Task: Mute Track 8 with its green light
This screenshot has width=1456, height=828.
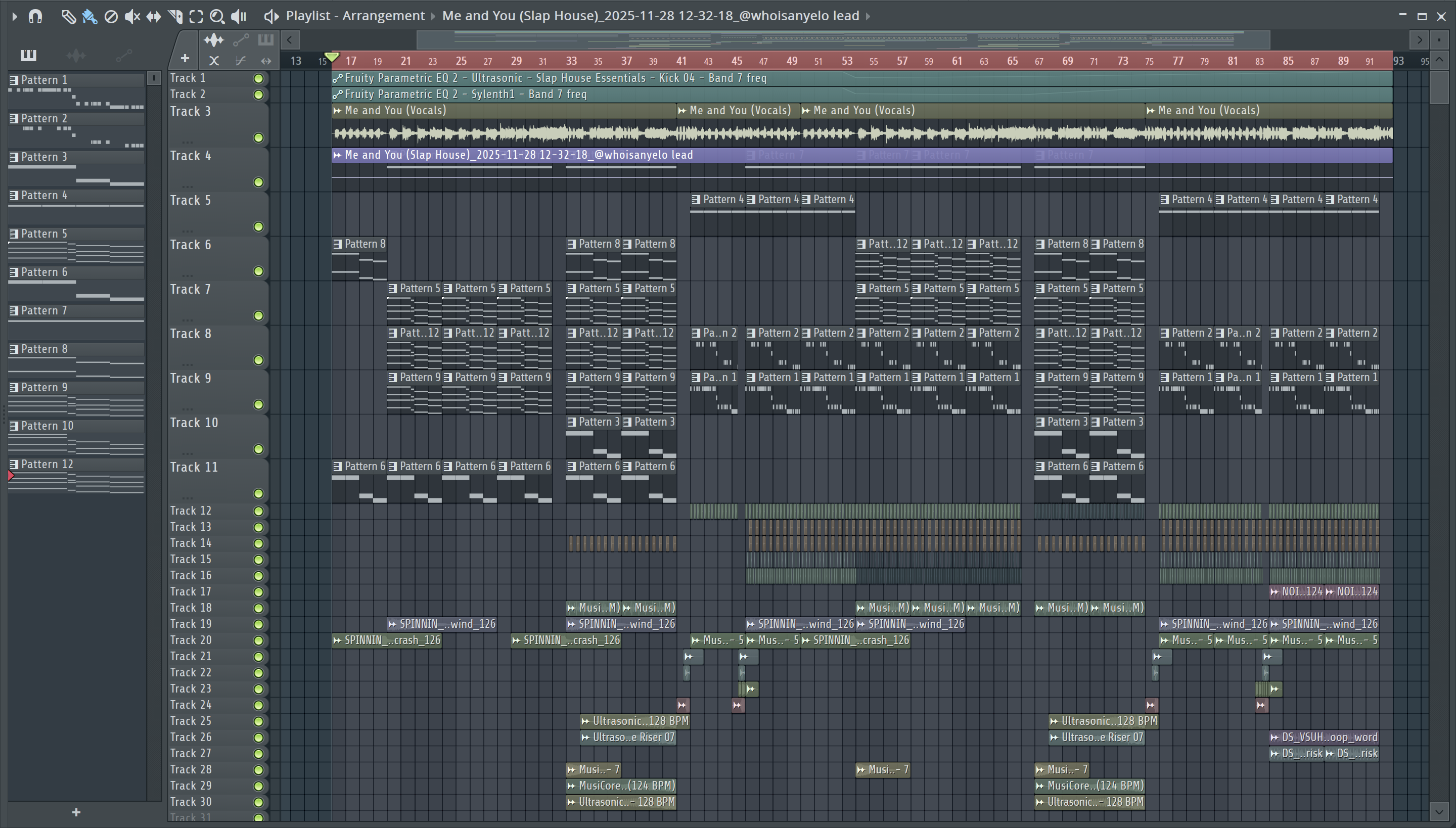Action: [x=258, y=360]
